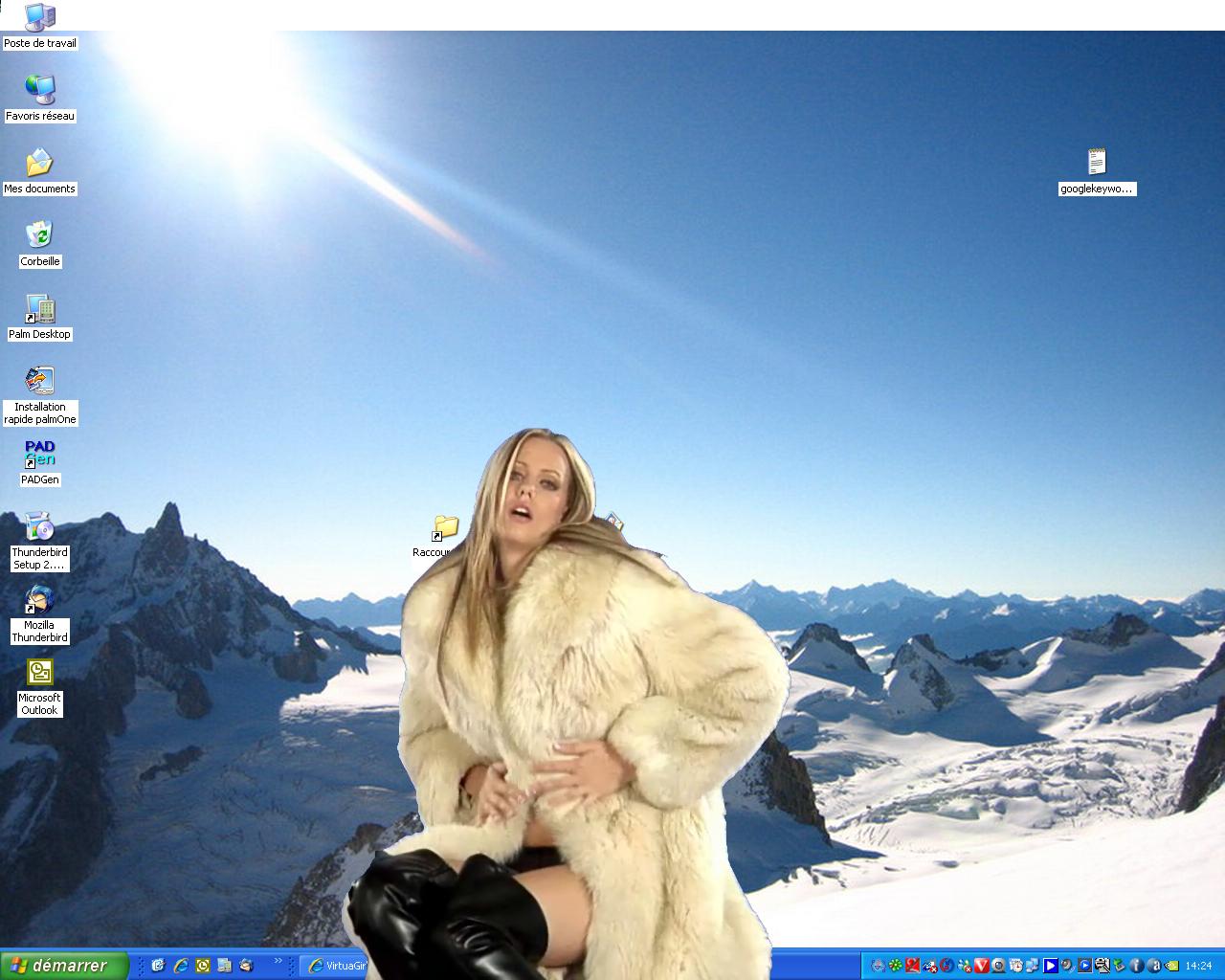This screenshot has width=1225, height=980.
Task: Open Poste de travail desktop icon
Action: pos(39,18)
